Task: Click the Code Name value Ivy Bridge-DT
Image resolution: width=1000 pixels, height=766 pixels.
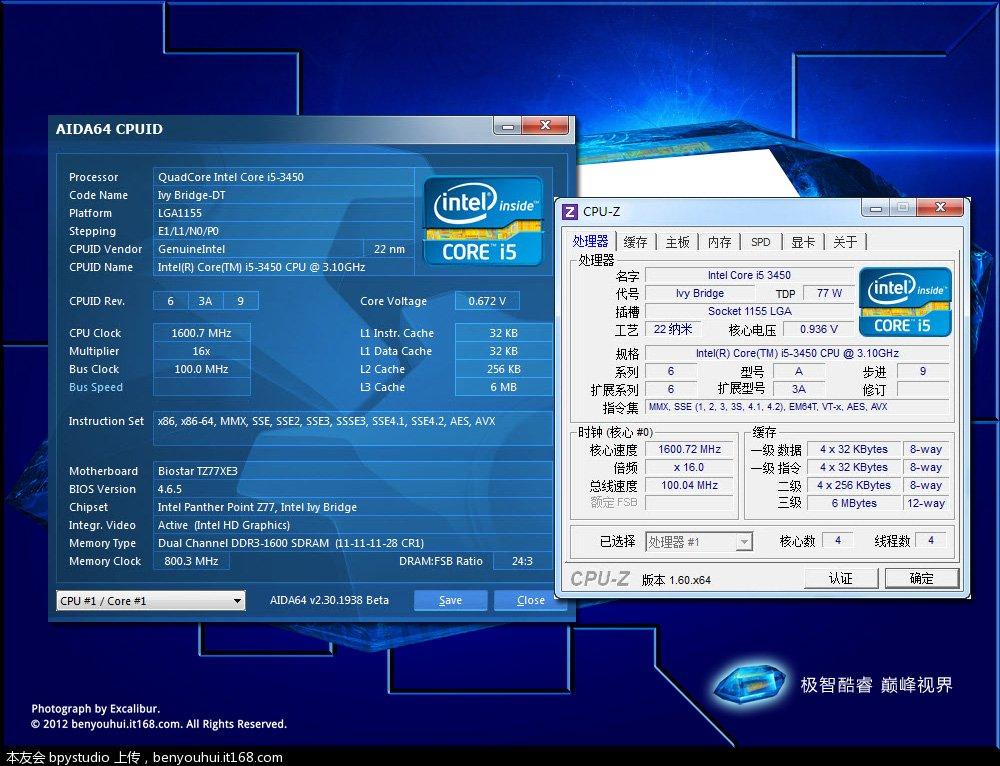Action: 283,195
